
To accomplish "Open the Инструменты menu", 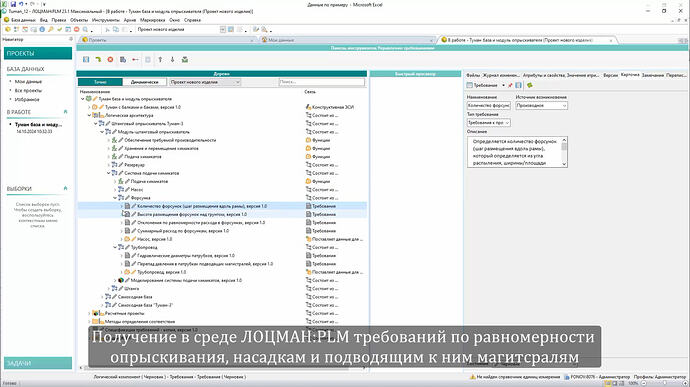I will coord(106,20).
